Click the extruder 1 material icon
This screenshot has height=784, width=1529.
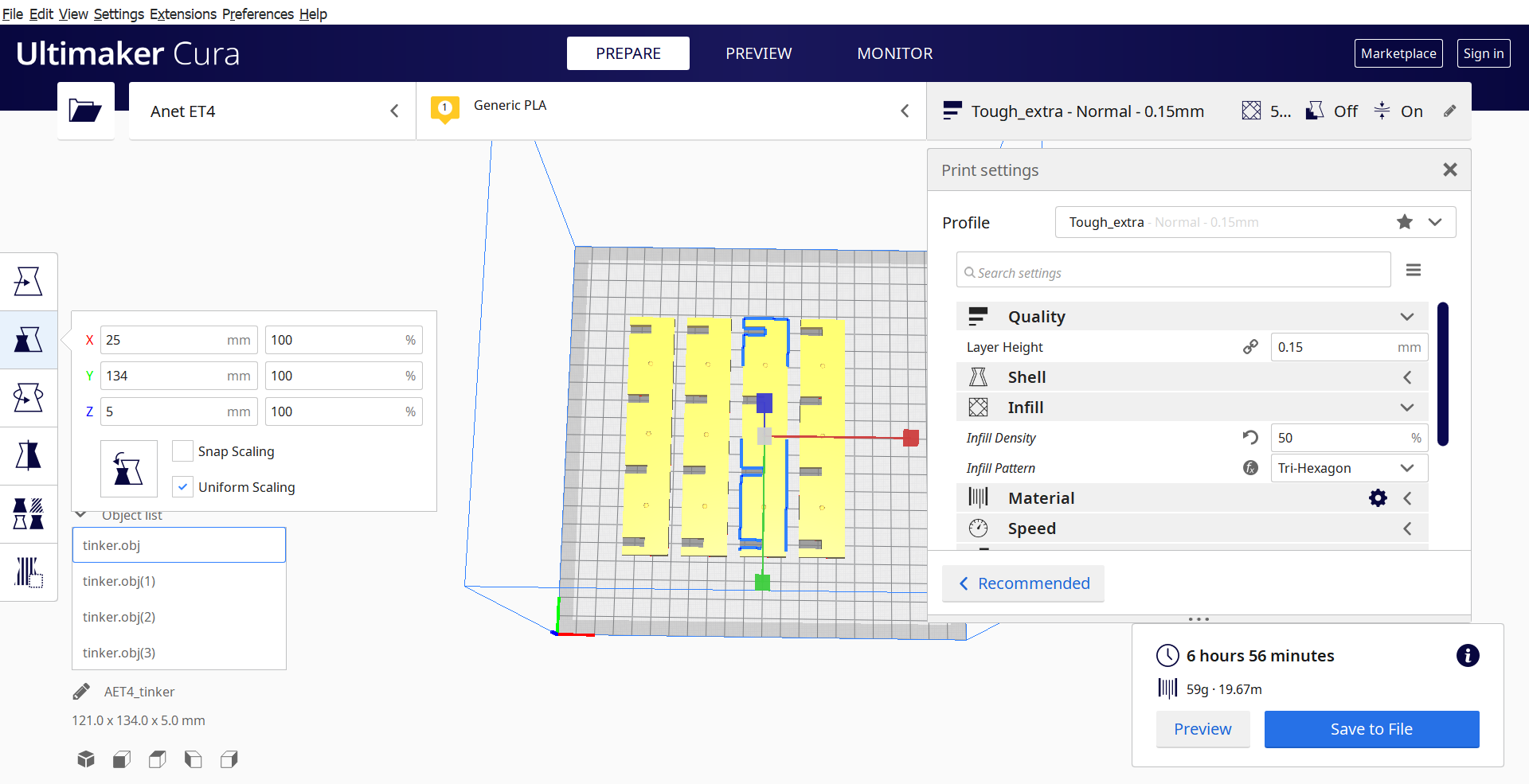pyautogui.click(x=444, y=109)
